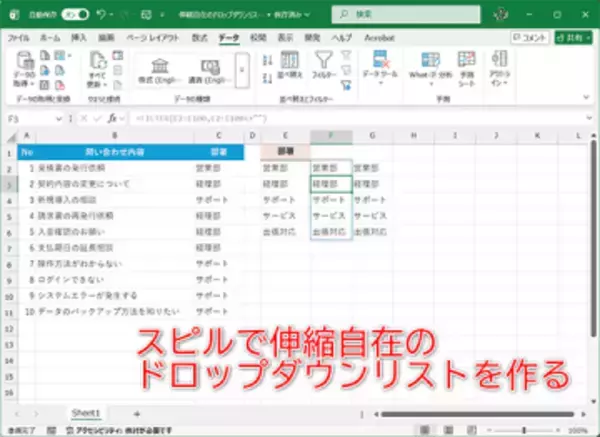Click the formula bar FILTER formula
Image resolution: width=600 pixels, height=437 pixels.
[199, 119]
